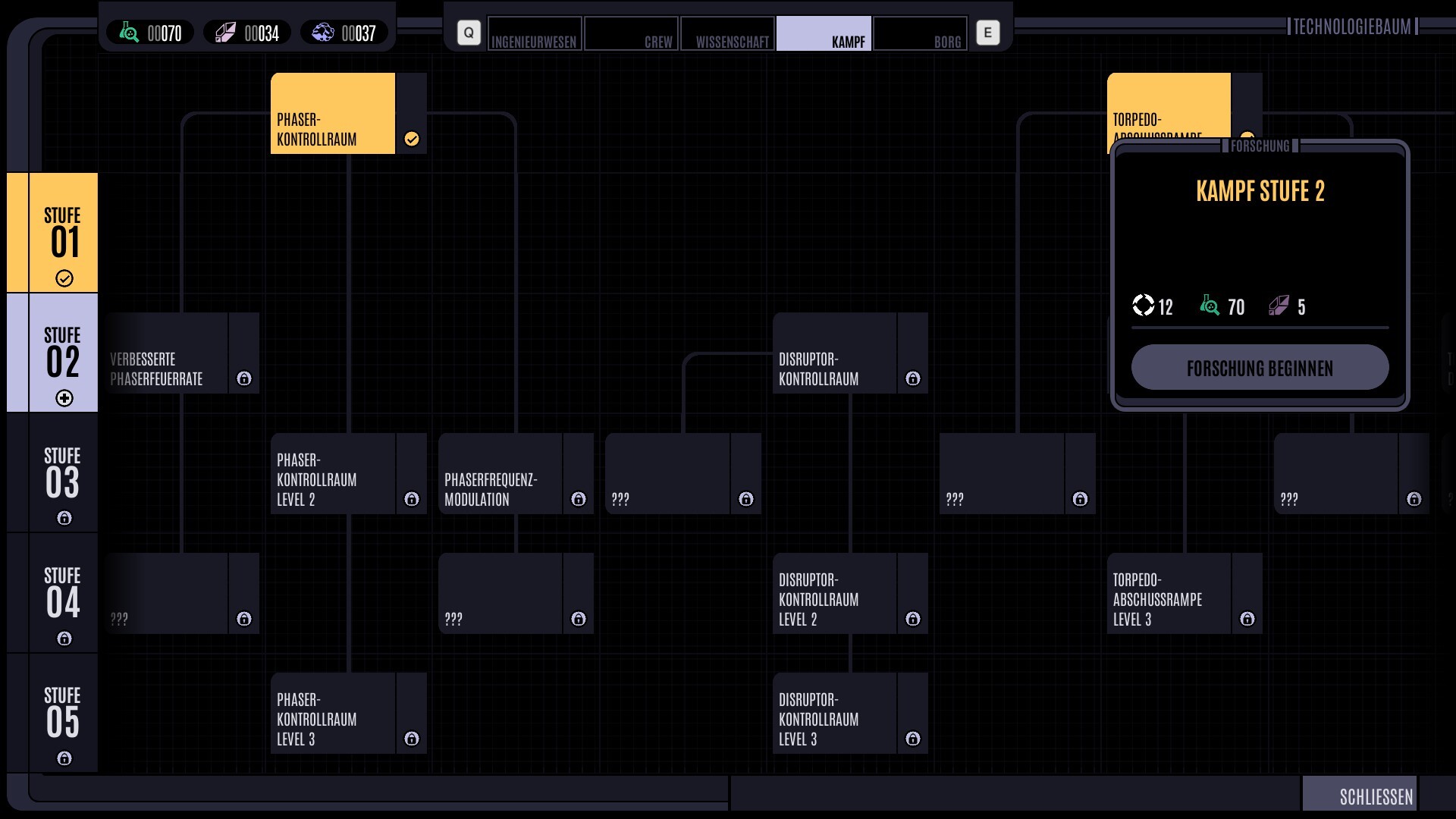Click lock icon on Disruptor-Kontrollraum node
The width and height of the screenshot is (1456, 819).
tap(913, 378)
